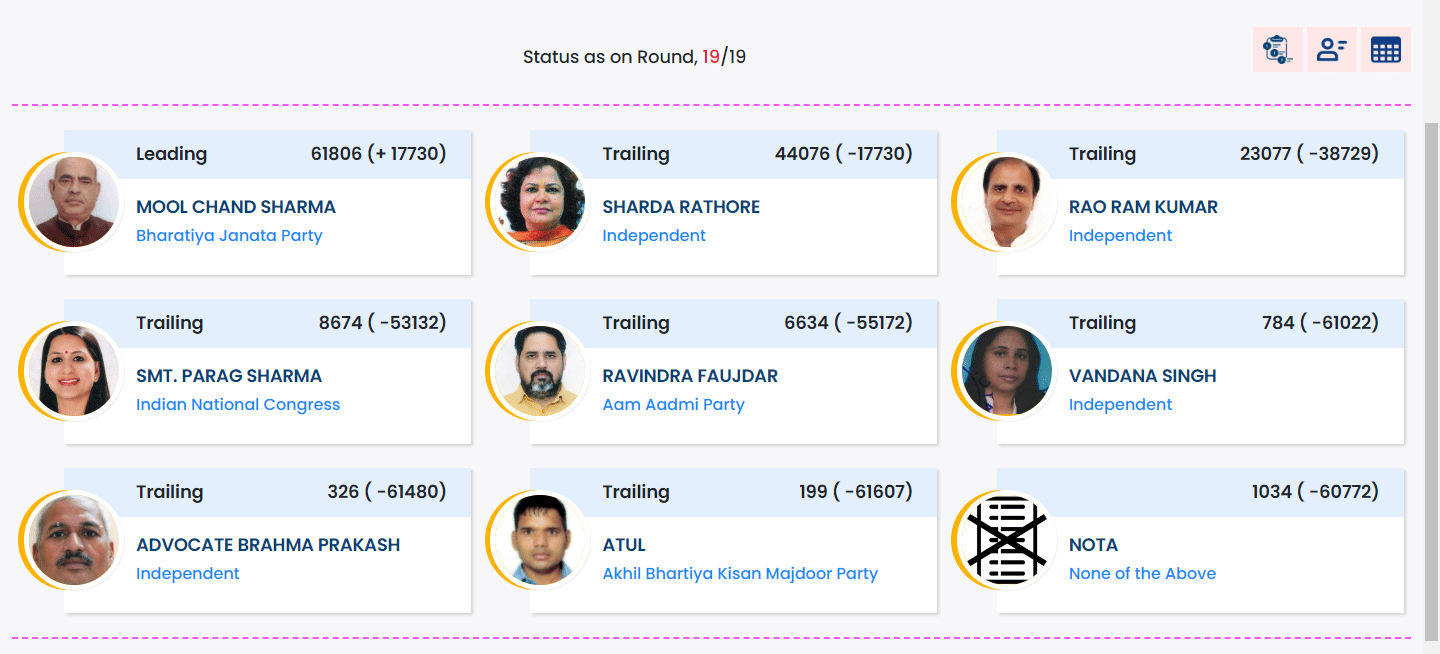1440x654 pixels.
Task: Click Atul's candidate photo
Action: (x=539, y=540)
